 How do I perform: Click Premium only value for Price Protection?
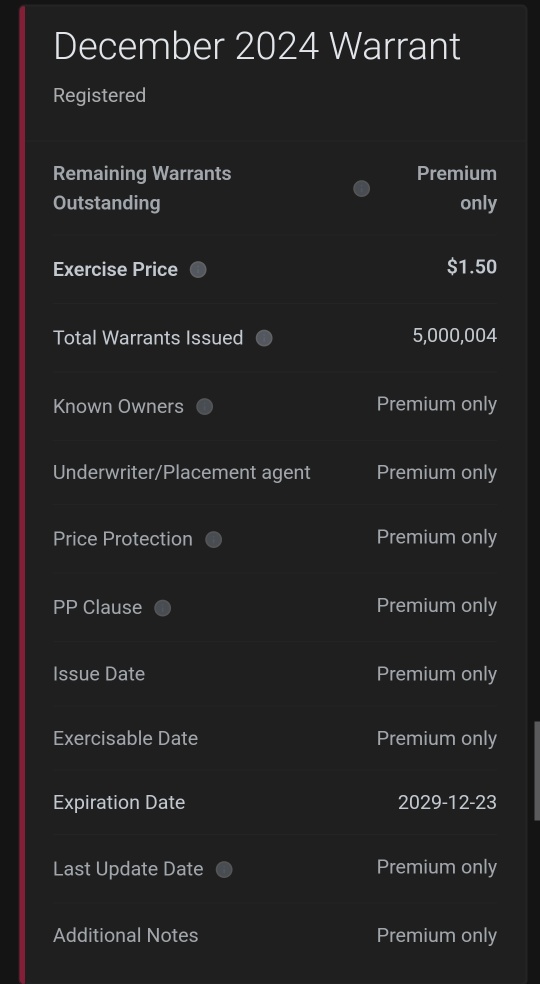pos(436,537)
